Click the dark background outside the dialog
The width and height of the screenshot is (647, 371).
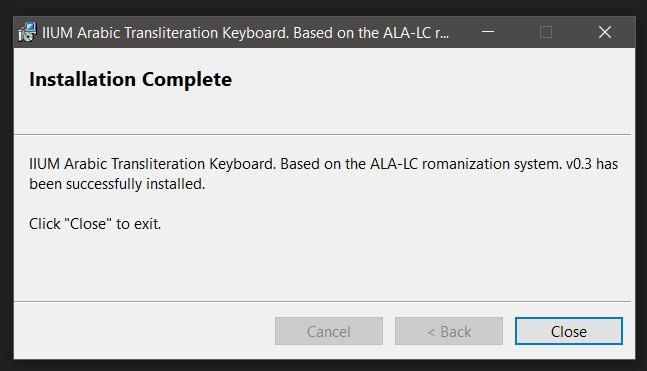tap(324, 7)
